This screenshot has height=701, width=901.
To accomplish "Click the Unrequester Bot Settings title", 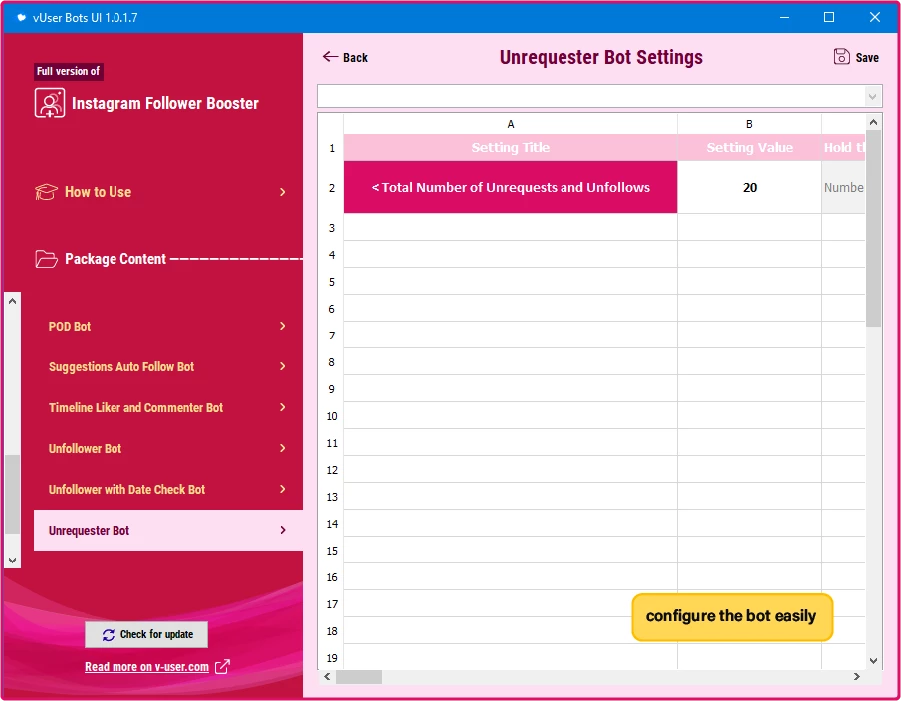I will (x=601, y=57).
